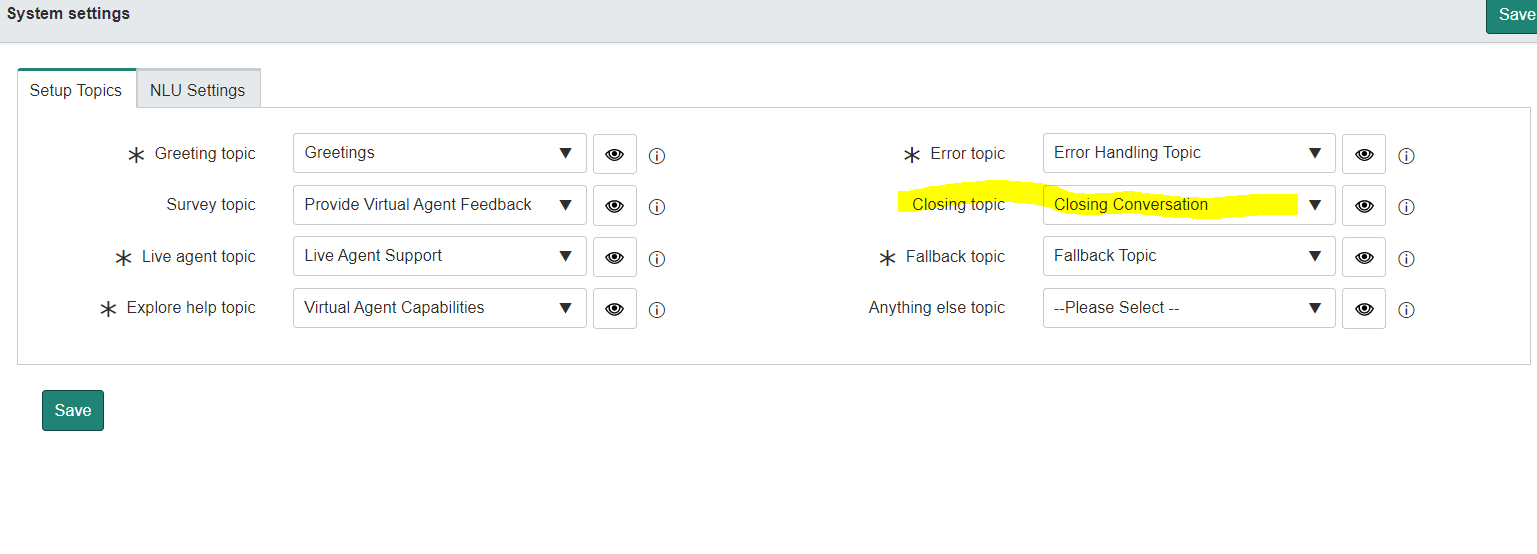Click info icon for Anything else topic
This screenshot has height=554, width=1537.
[x=1406, y=310]
